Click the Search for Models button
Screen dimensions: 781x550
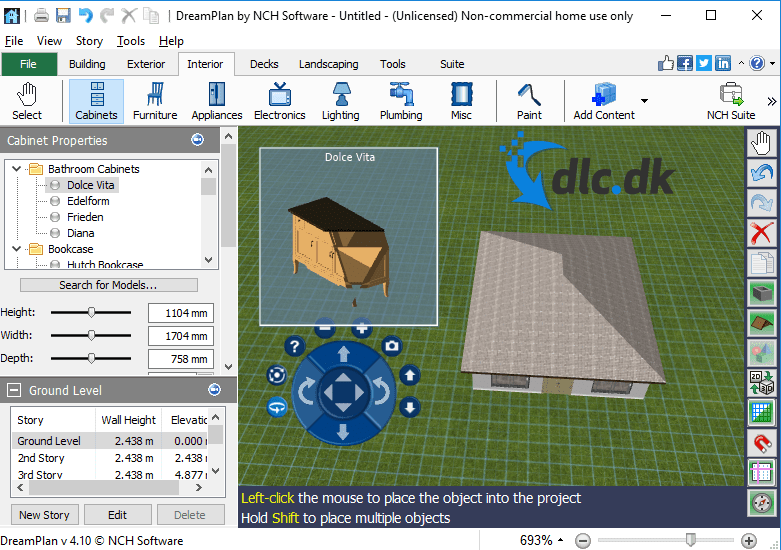(109, 285)
